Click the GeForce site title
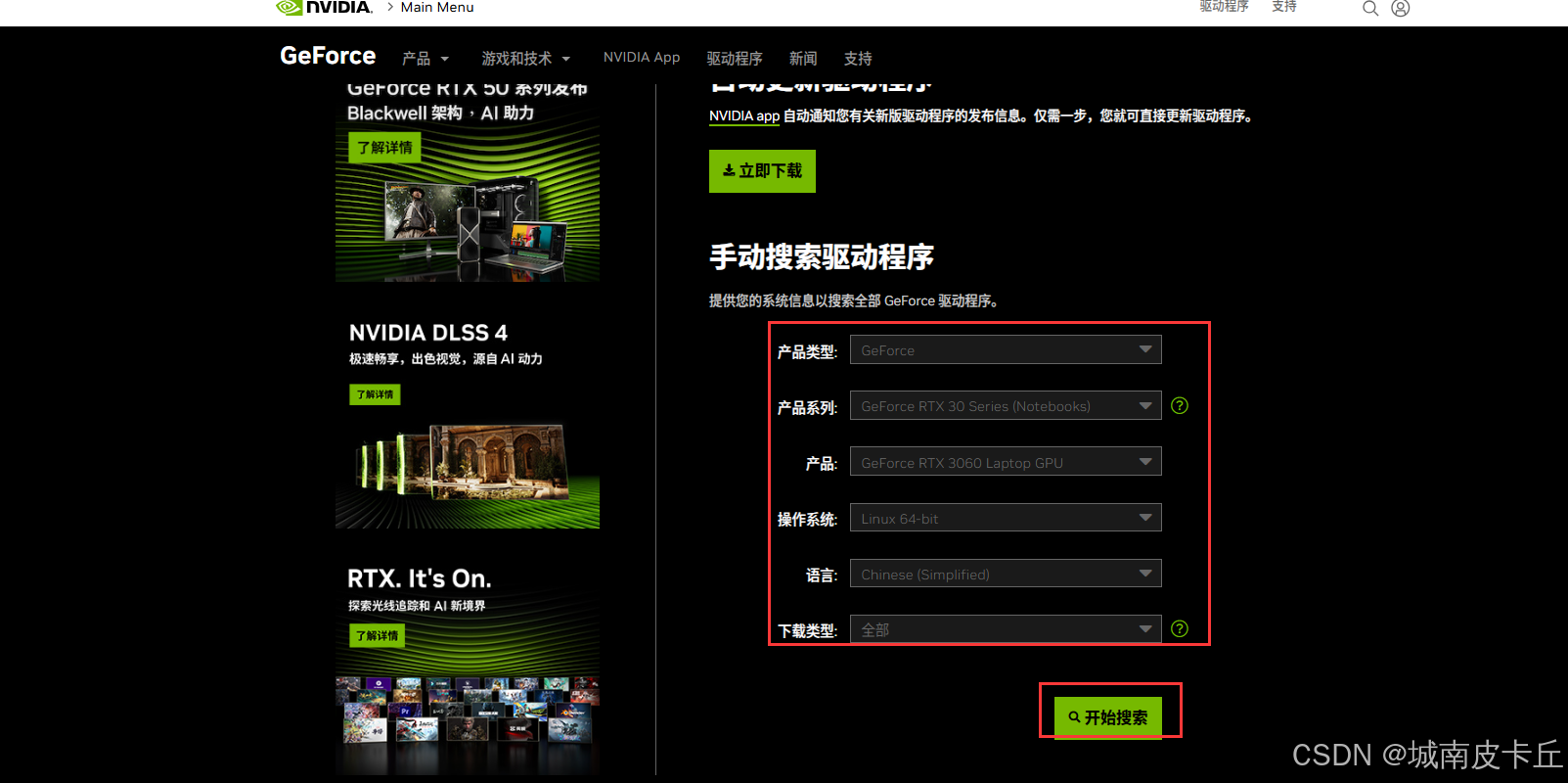The height and width of the screenshot is (783, 1568). pos(328,56)
